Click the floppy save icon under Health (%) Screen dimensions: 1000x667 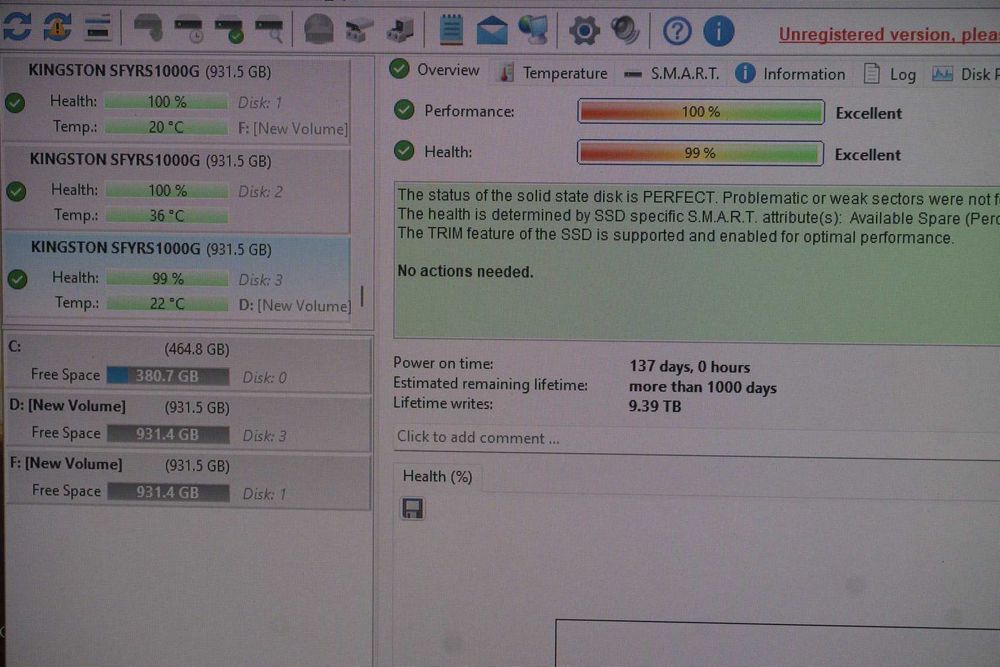tap(413, 508)
